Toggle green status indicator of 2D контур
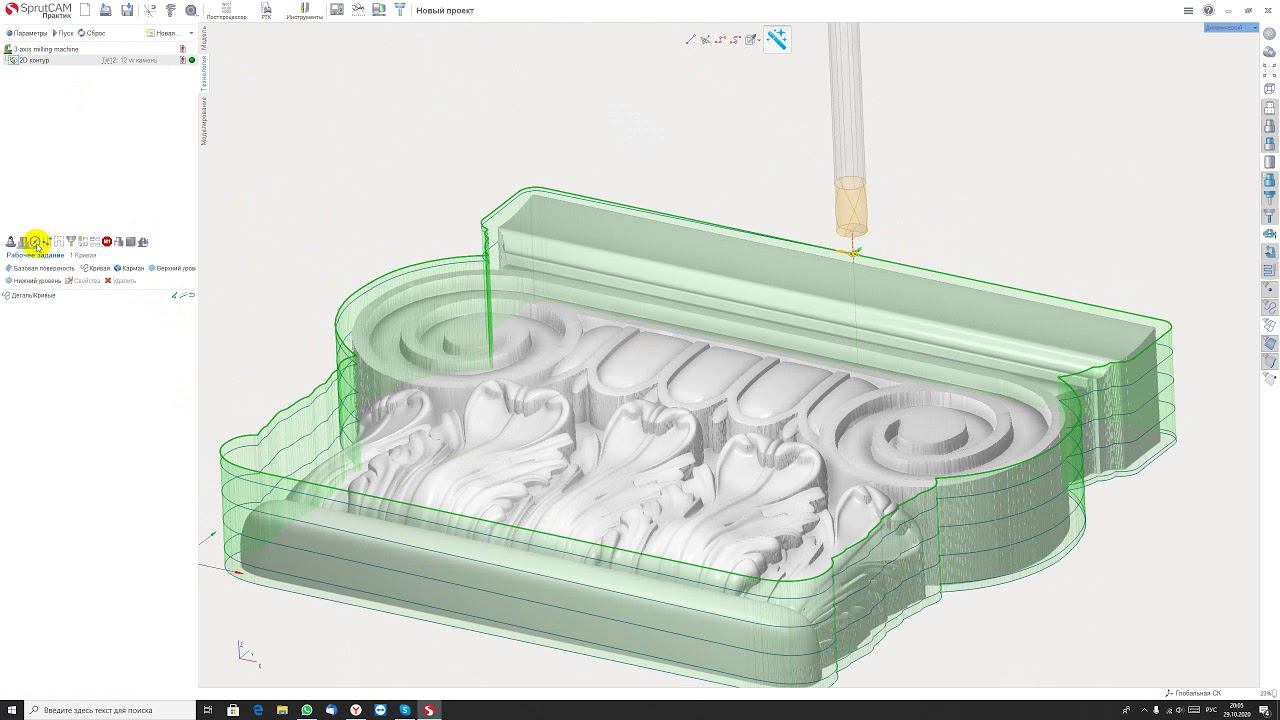This screenshot has height=720, width=1280. click(192, 60)
